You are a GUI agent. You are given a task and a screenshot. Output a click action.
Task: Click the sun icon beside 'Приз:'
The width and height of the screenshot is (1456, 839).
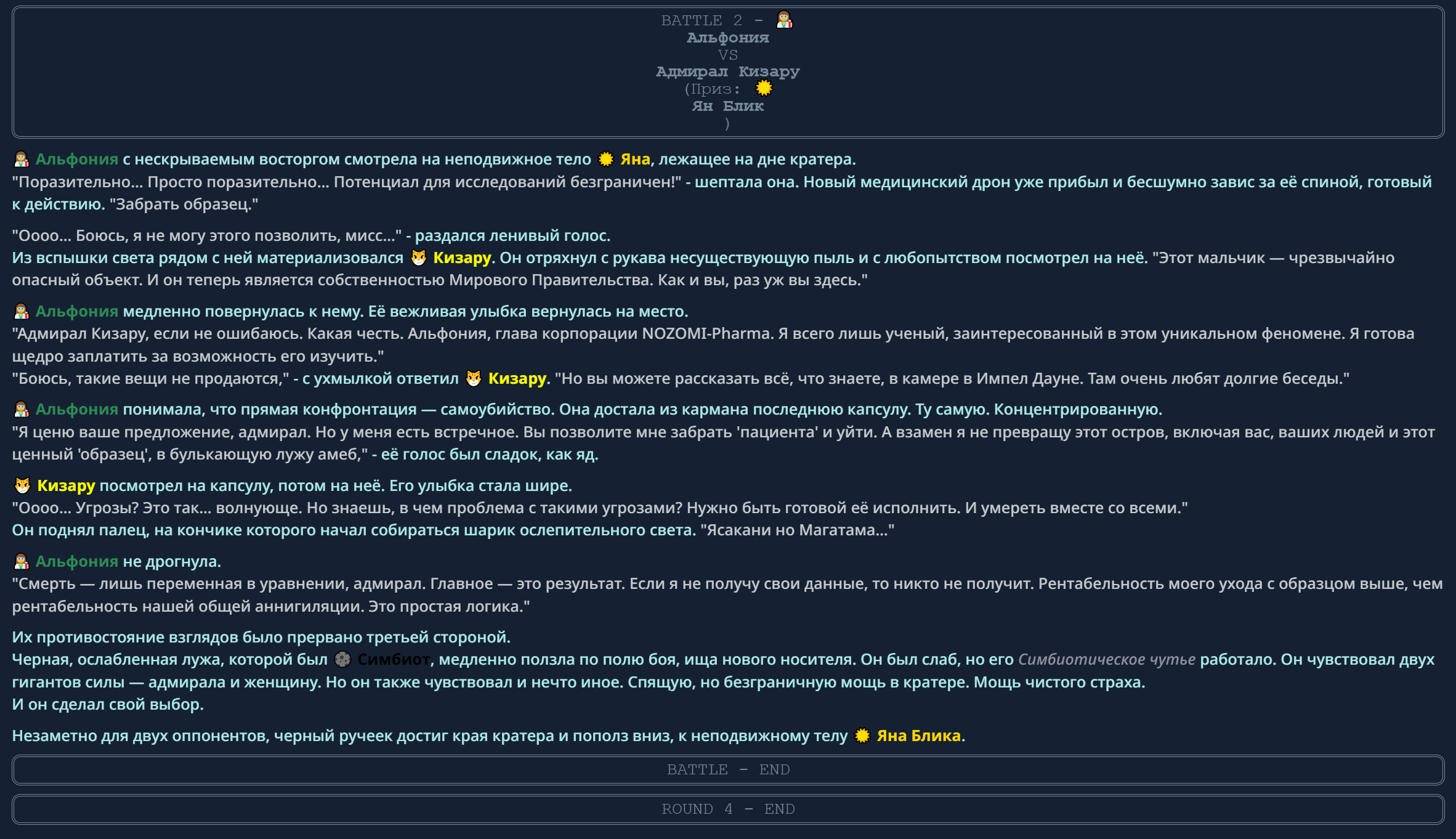(x=764, y=89)
